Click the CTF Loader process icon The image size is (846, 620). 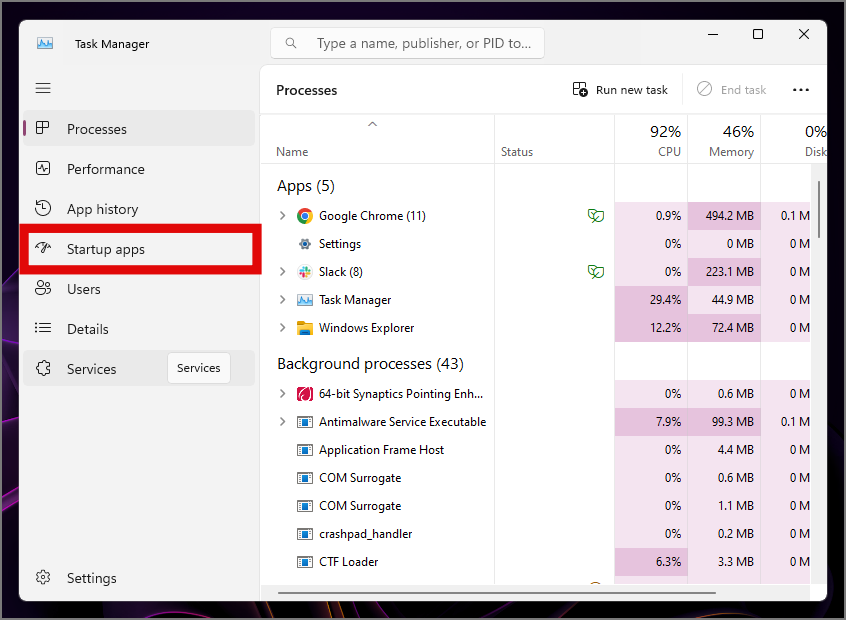click(305, 562)
